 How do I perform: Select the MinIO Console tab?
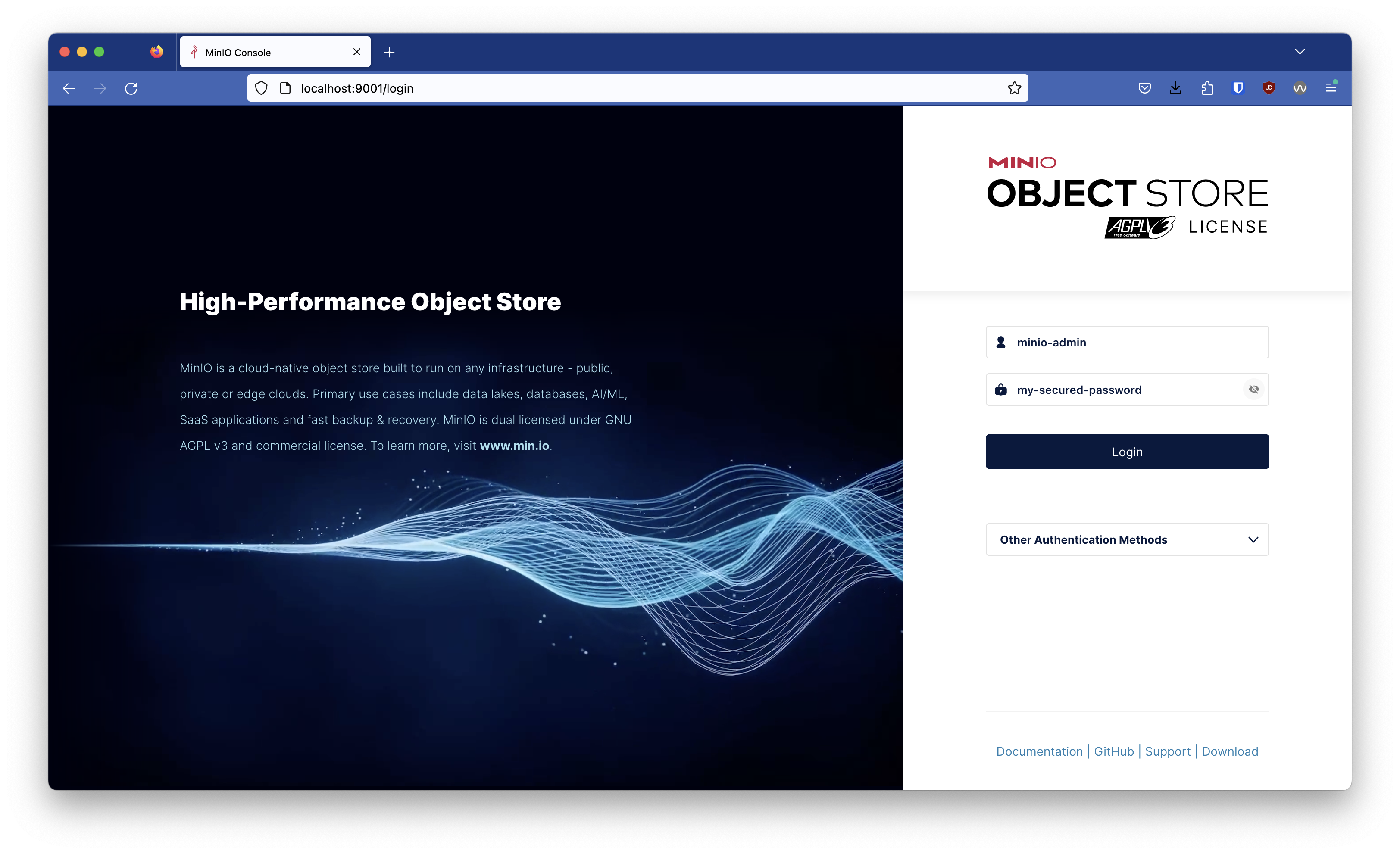pyautogui.click(x=267, y=52)
